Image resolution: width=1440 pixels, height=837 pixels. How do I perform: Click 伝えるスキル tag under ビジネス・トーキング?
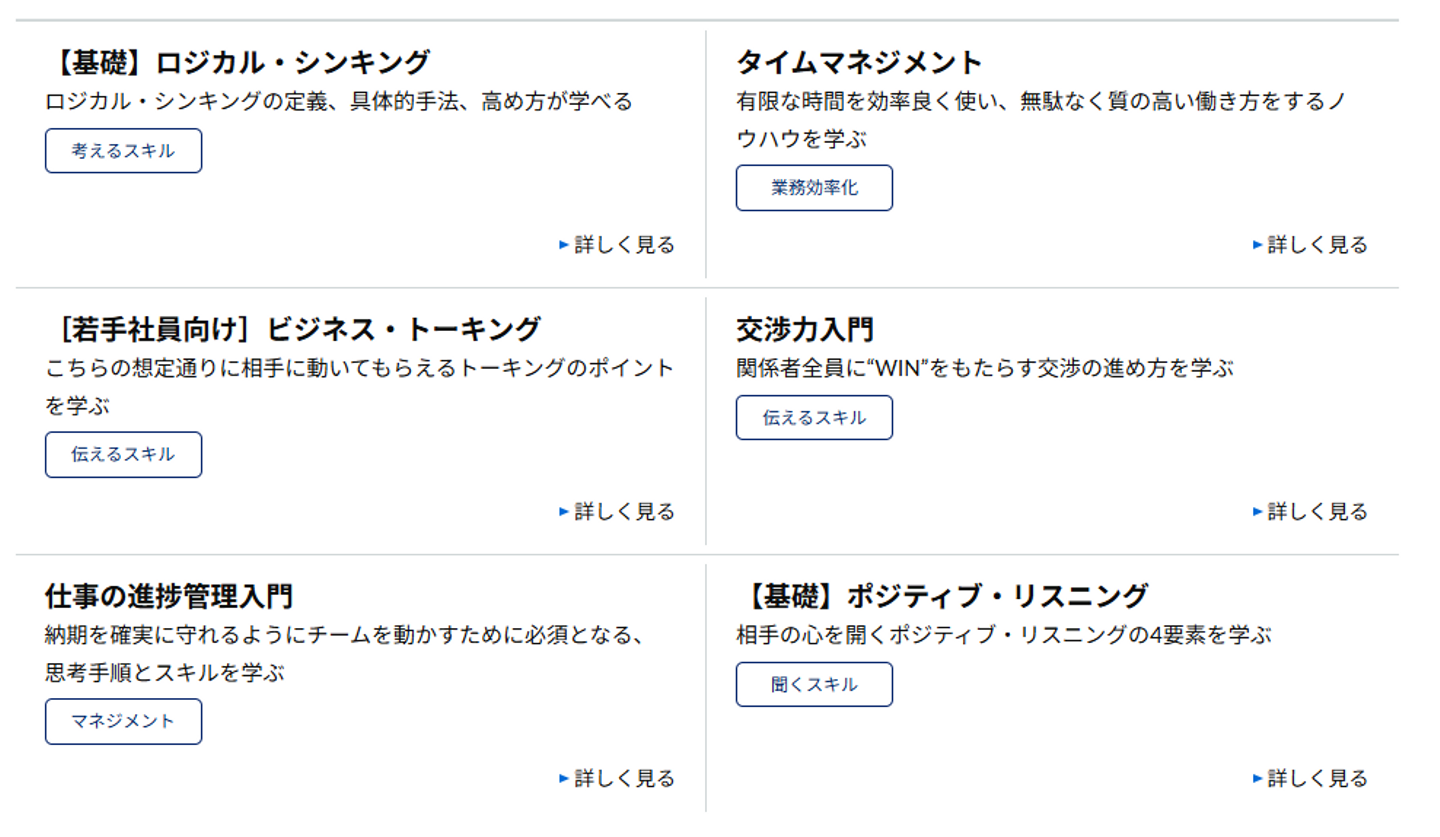point(123,455)
